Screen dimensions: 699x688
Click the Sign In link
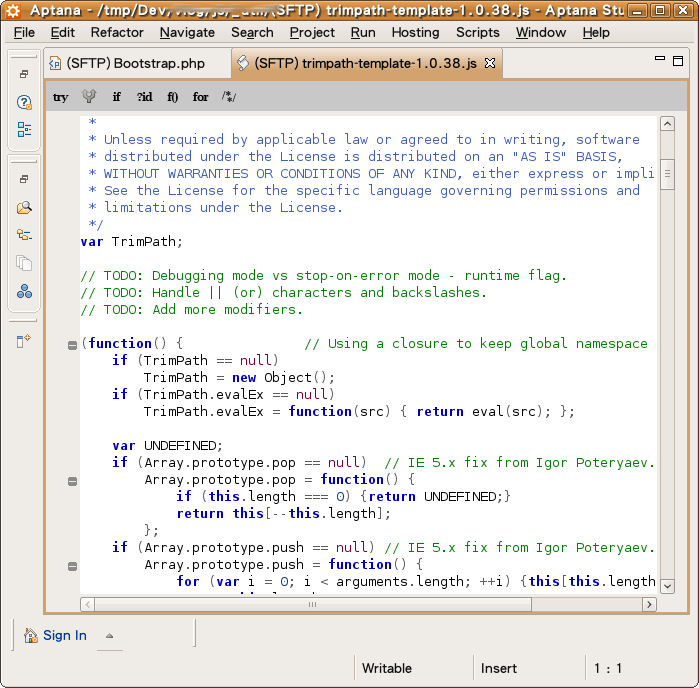pyautogui.click(x=65, y=635)
